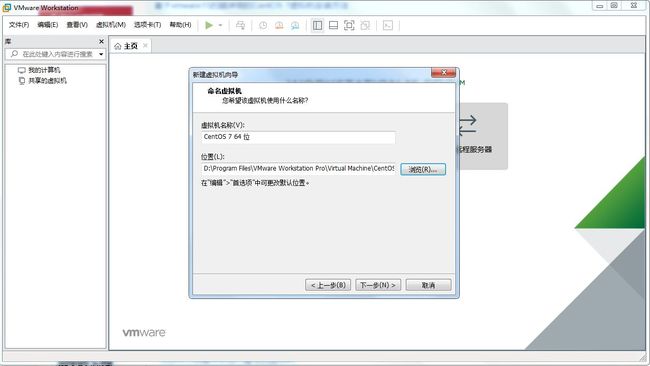The image size is (650, 366).
Task: Take a snapshot using the clock toolbar icon
Action: pyautogui.click(x=263, y=25)
